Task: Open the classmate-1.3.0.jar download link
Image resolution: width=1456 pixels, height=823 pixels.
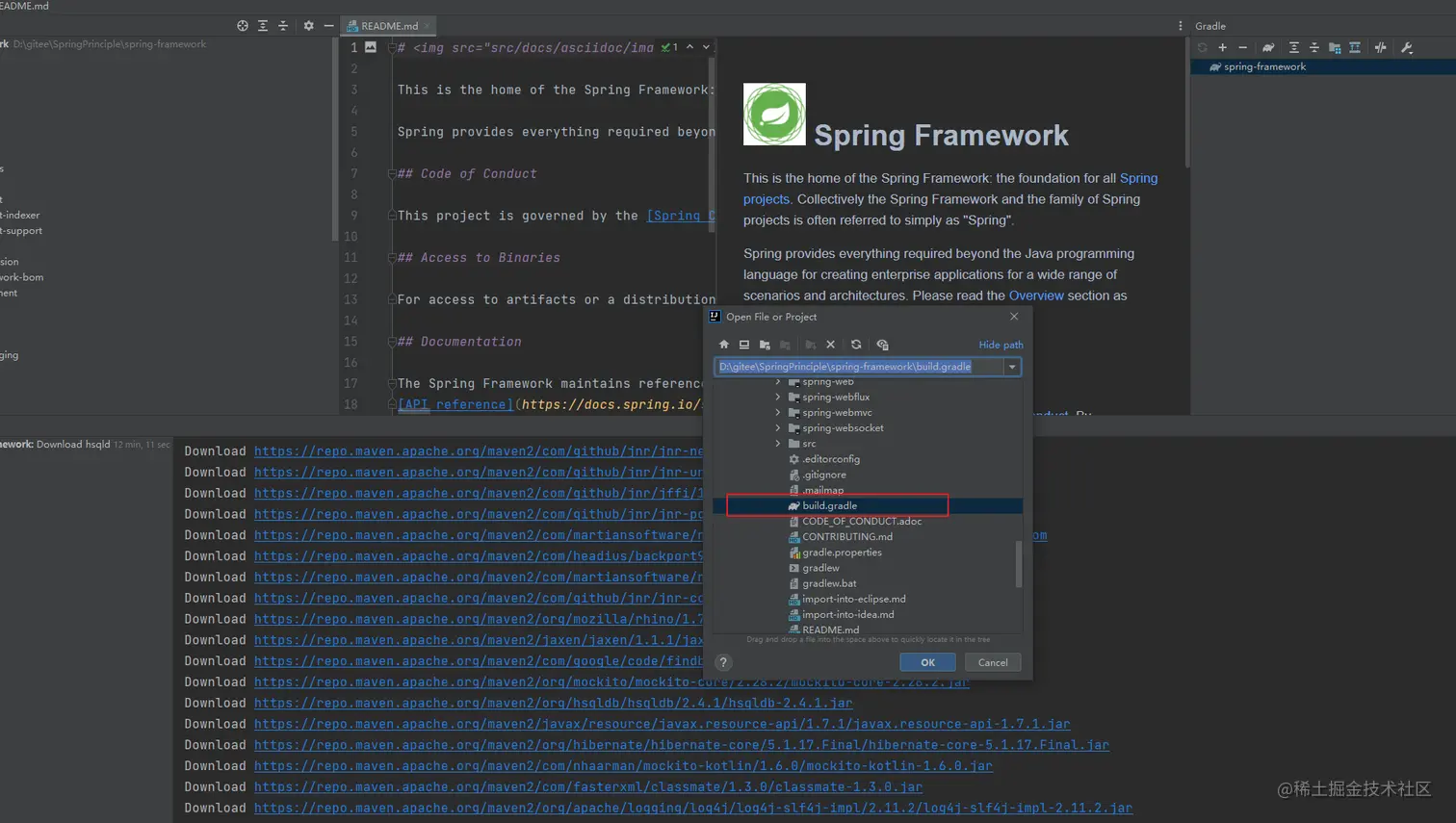Action: point(588,787)
